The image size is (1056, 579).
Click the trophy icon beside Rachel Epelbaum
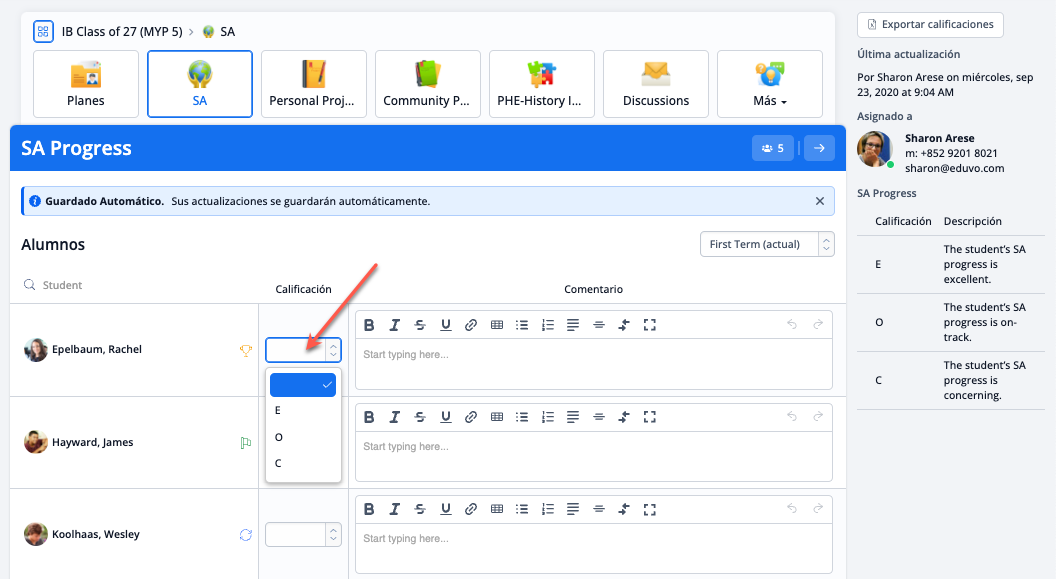pyautogui.click(x=245, y=350)
